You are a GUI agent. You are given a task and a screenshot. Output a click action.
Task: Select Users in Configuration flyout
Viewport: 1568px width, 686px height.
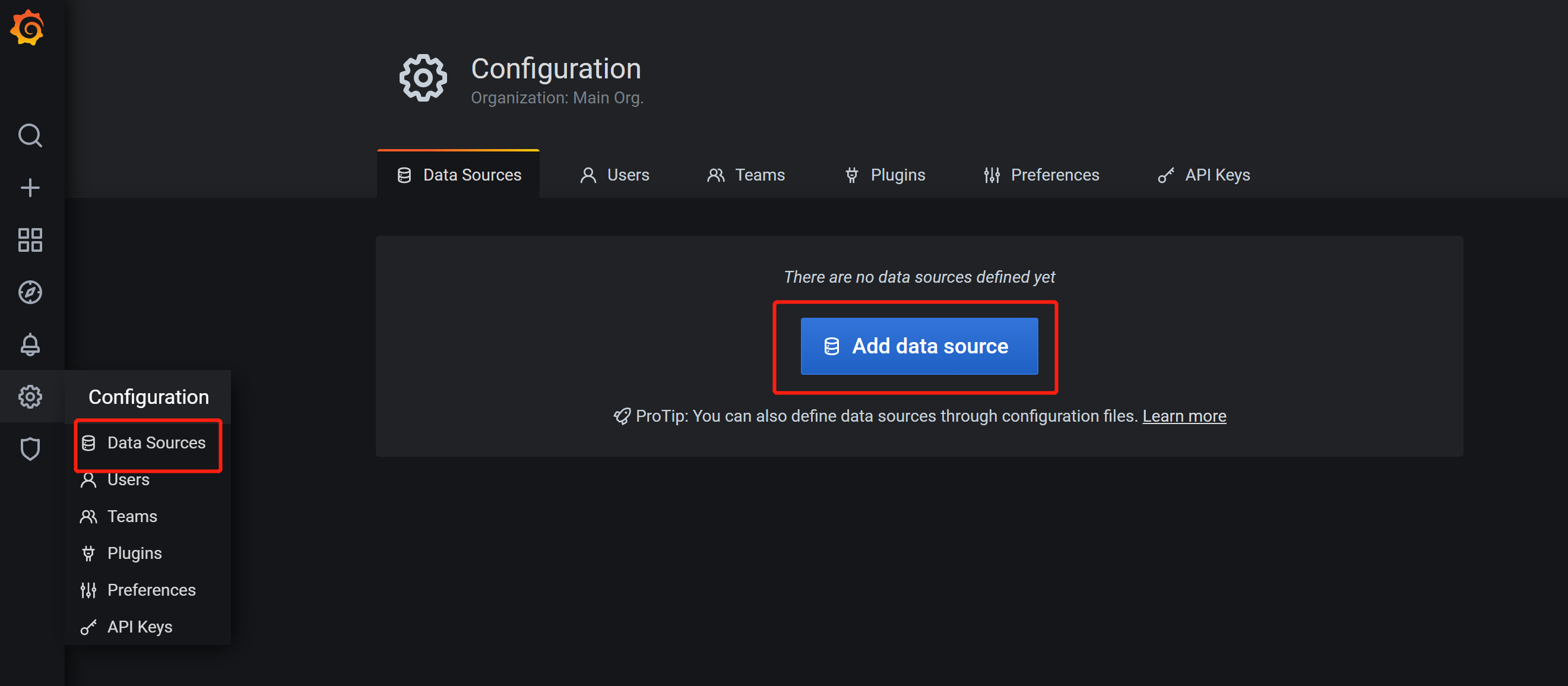point(148,480)
